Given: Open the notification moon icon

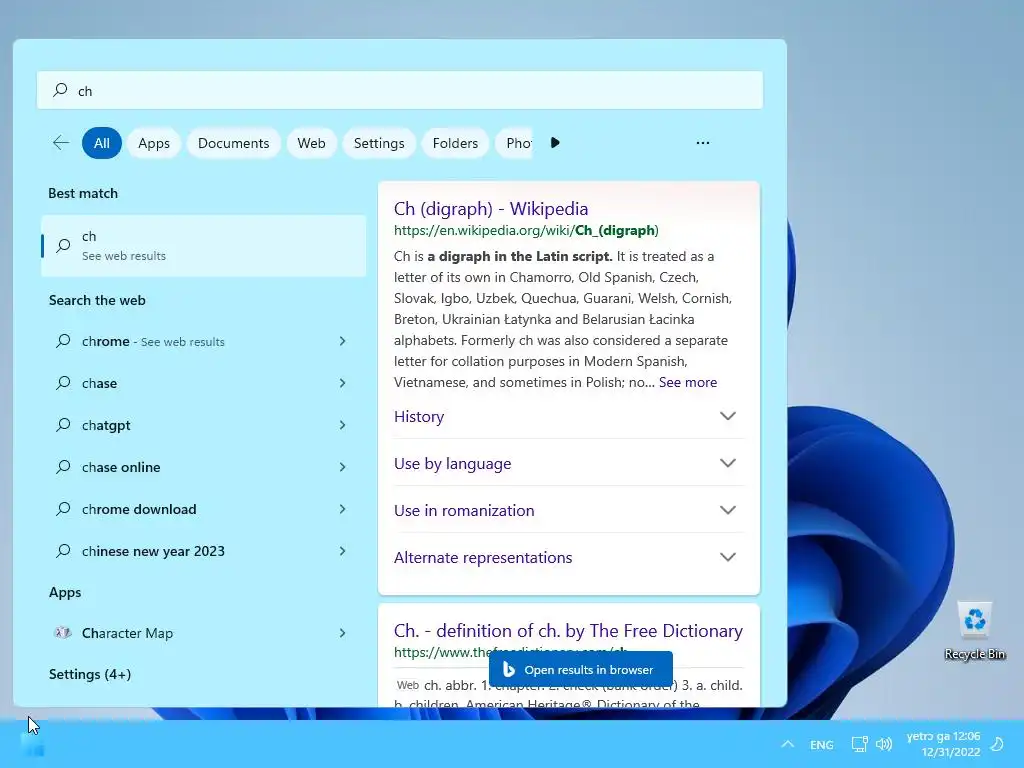Looking at the screenshot, I should [997, 744].
